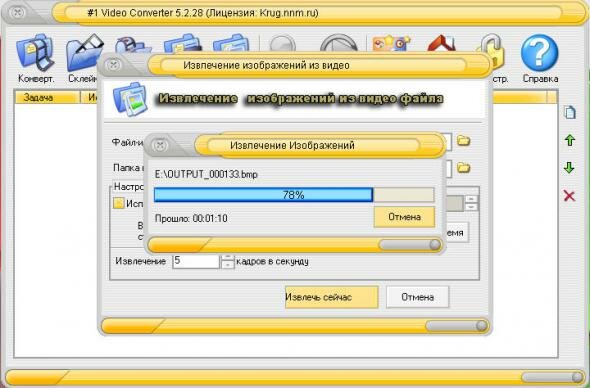Click the Извлечь сейчас button
The image size is (590, 388).
tap(331, 297)
